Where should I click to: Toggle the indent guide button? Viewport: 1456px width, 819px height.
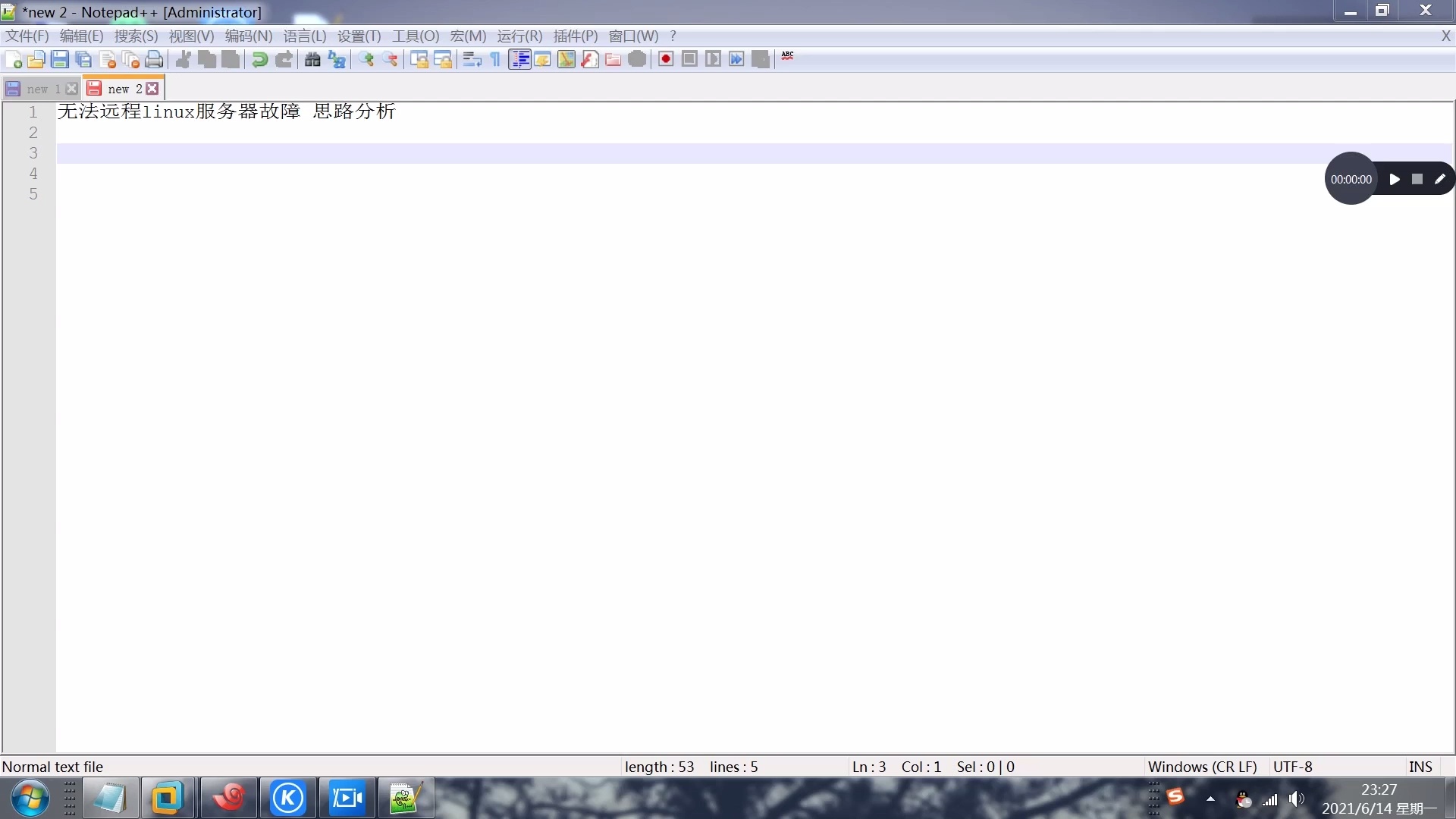tap(519, 59)
